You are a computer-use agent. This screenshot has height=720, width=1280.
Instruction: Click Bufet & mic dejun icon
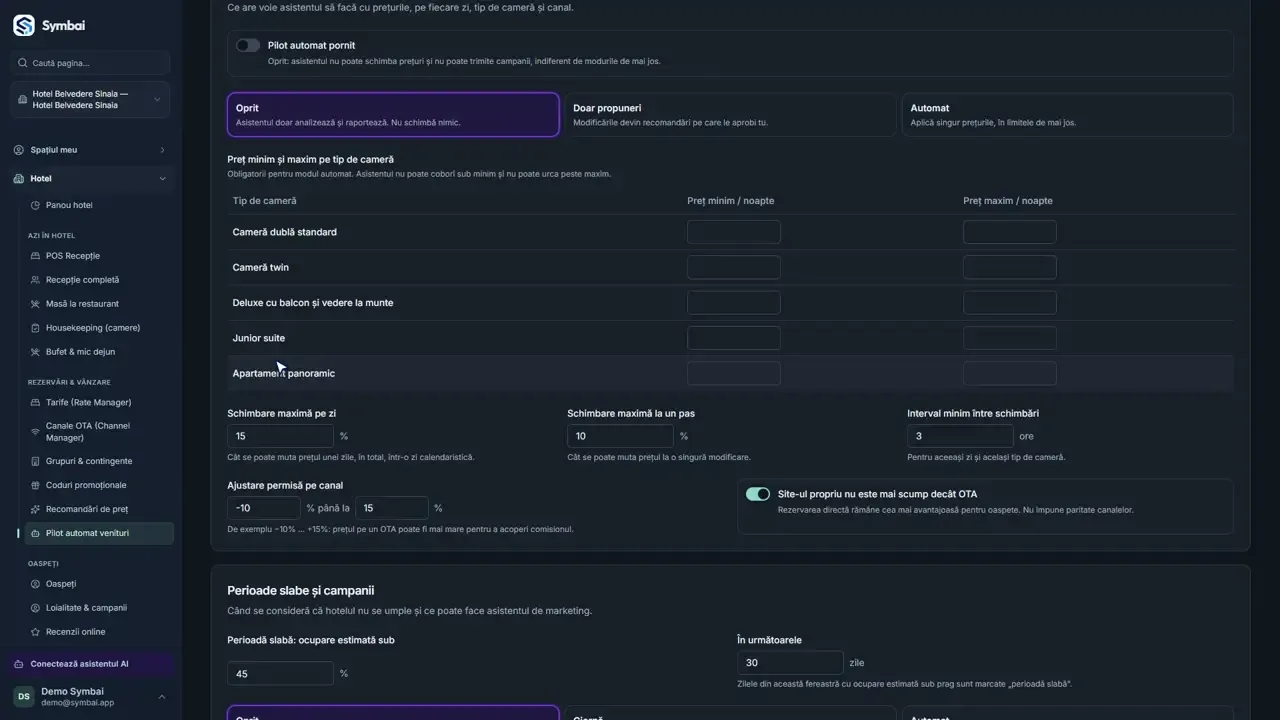tap(36, 352)
